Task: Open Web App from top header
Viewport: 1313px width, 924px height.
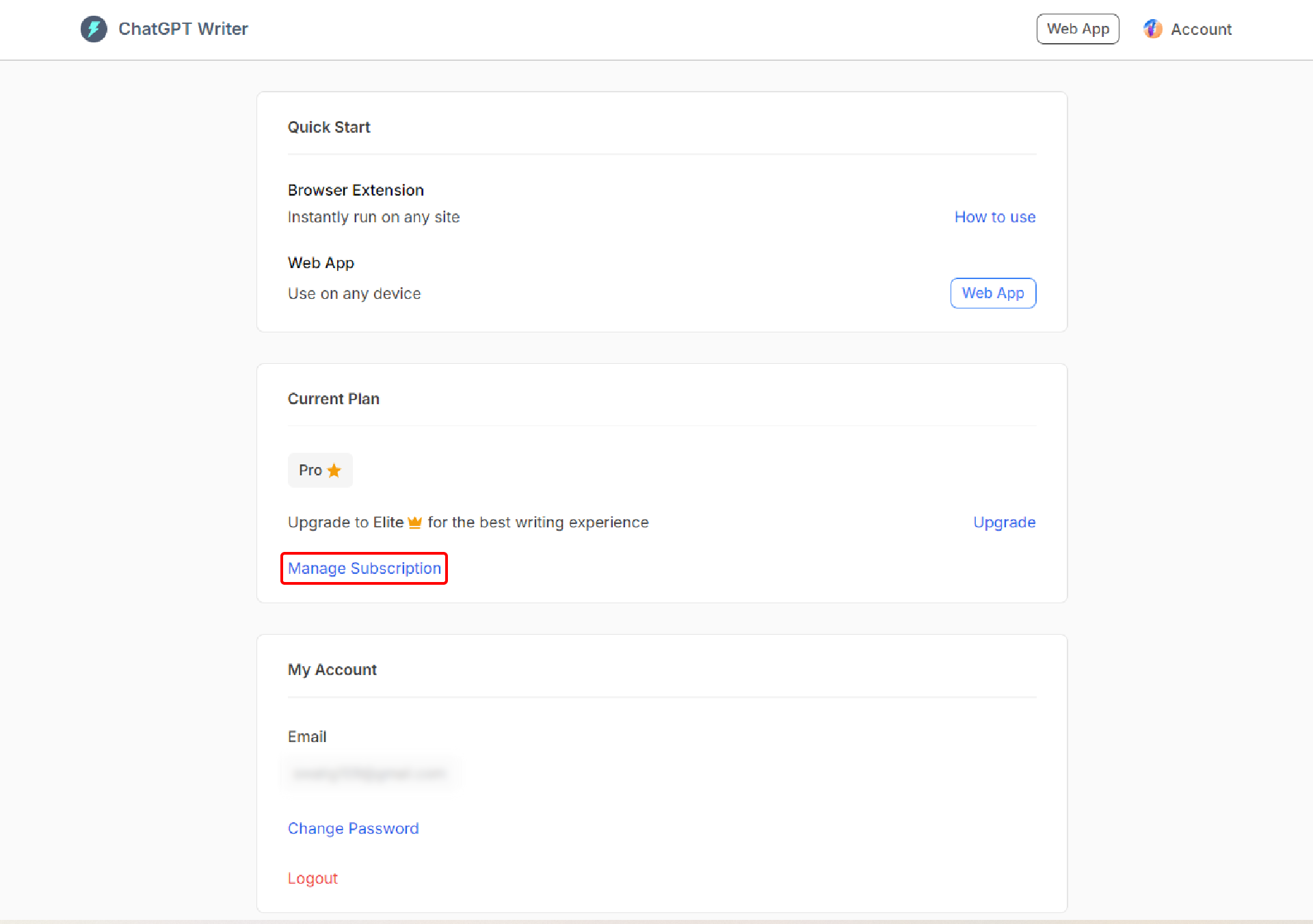Action: (x=1077, y=29)
